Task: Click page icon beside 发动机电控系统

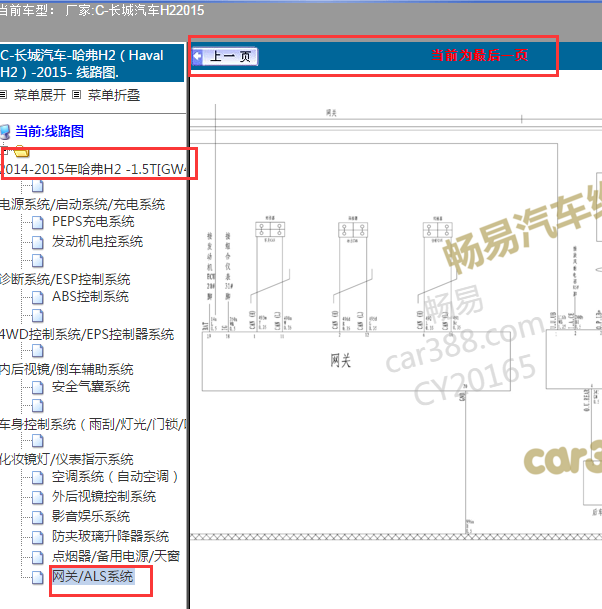Action: pyautogui.click(x=38, y=243)
